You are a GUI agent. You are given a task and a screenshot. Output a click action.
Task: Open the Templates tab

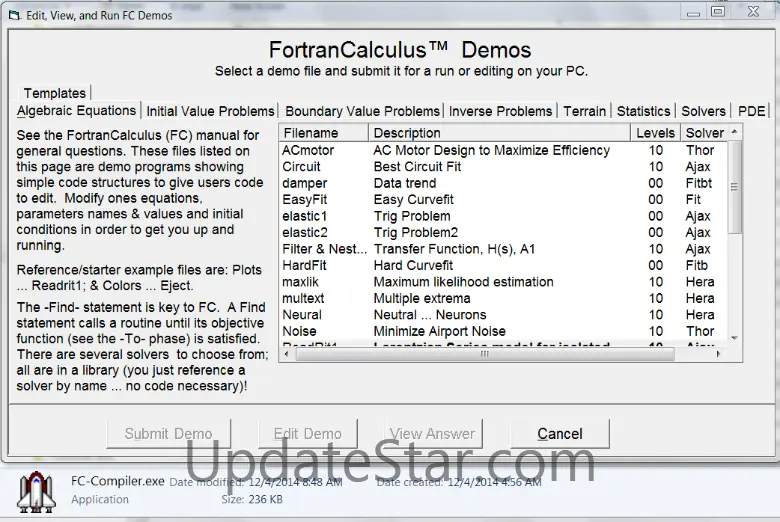[x=55, y=93]
